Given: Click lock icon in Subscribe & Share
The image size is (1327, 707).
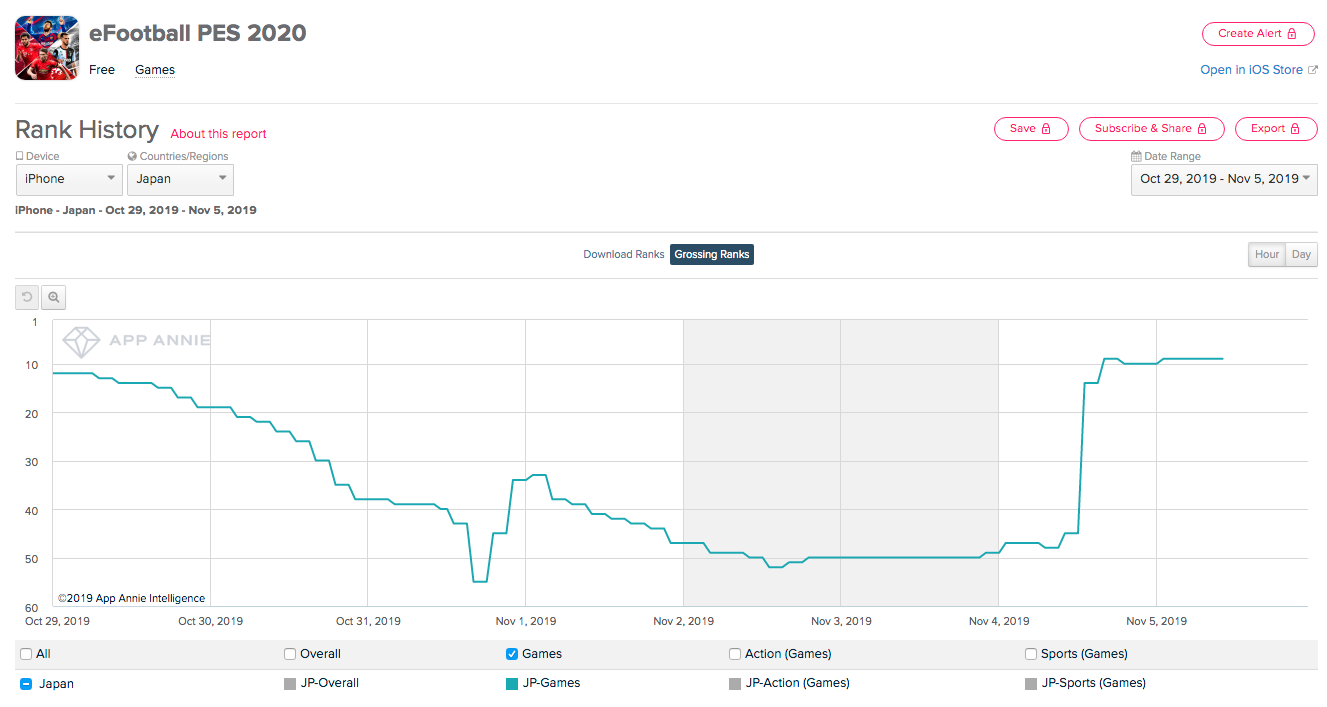Looking at the screenshot, I should click(x=1203, y=128).
